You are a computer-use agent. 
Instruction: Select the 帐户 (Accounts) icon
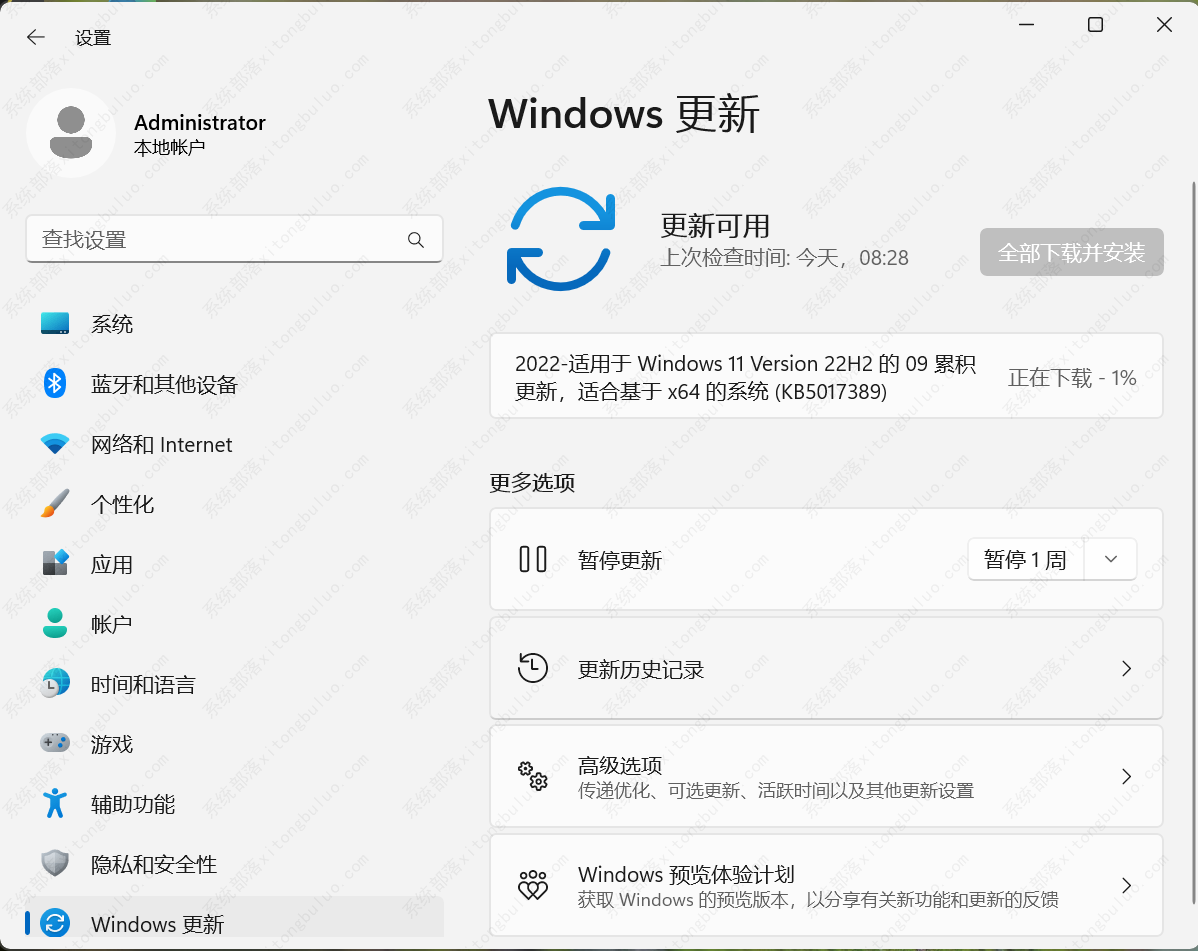tap(57, 624)
